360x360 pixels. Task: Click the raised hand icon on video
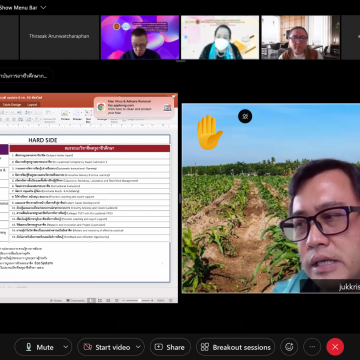point(209,132)
